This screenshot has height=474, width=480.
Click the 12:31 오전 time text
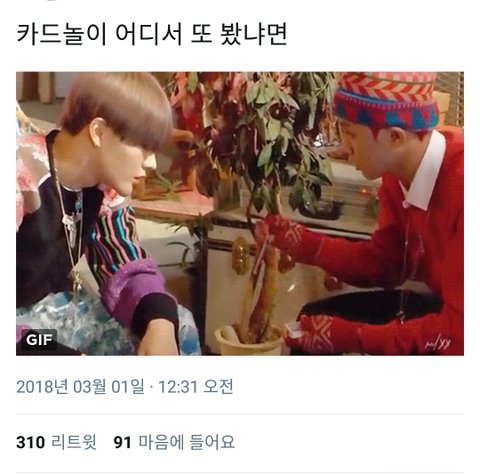(196, 387)
